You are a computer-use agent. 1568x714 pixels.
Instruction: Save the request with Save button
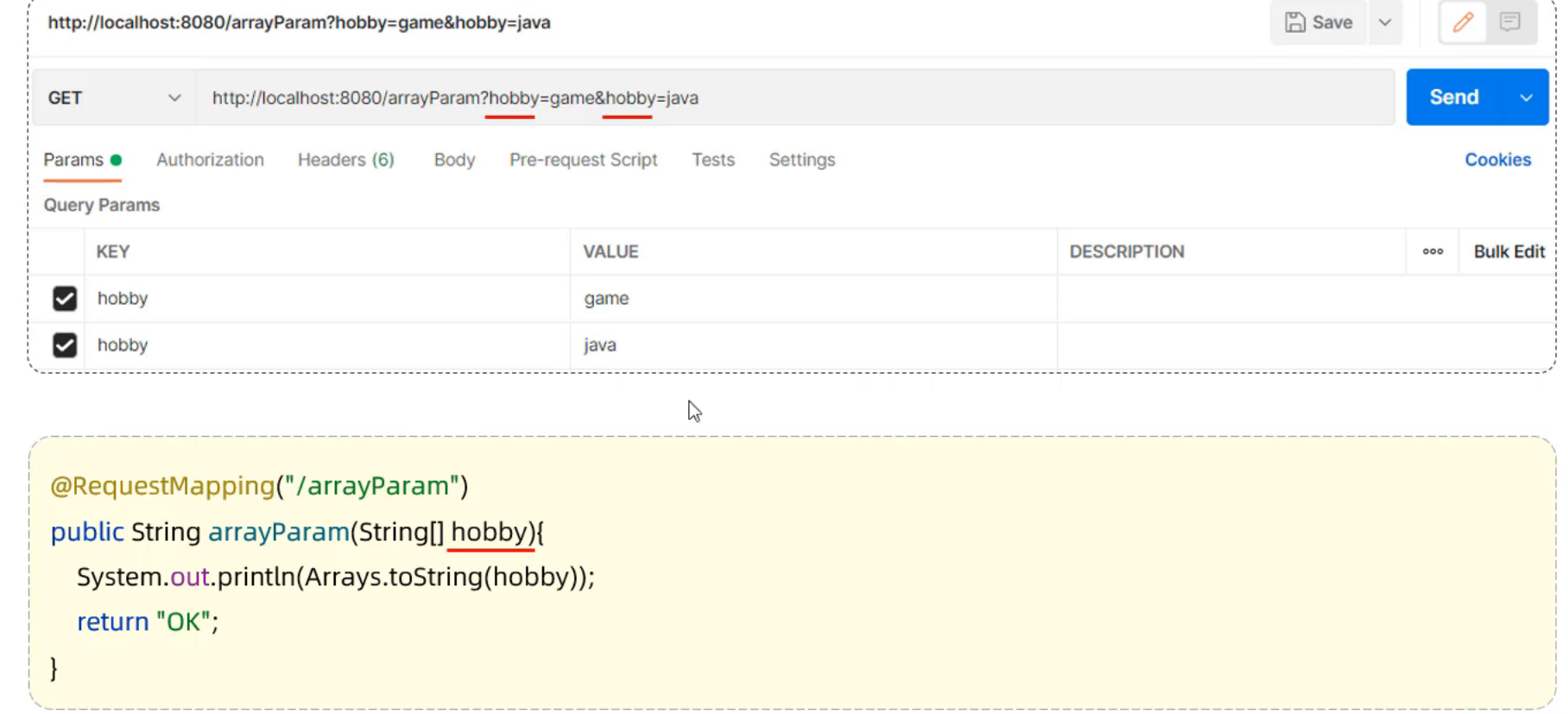1318,22
